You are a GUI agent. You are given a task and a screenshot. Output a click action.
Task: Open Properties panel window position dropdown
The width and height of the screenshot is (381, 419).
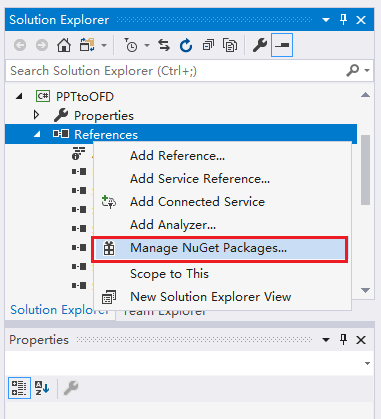pyautogui.click(x=326, y=340)
